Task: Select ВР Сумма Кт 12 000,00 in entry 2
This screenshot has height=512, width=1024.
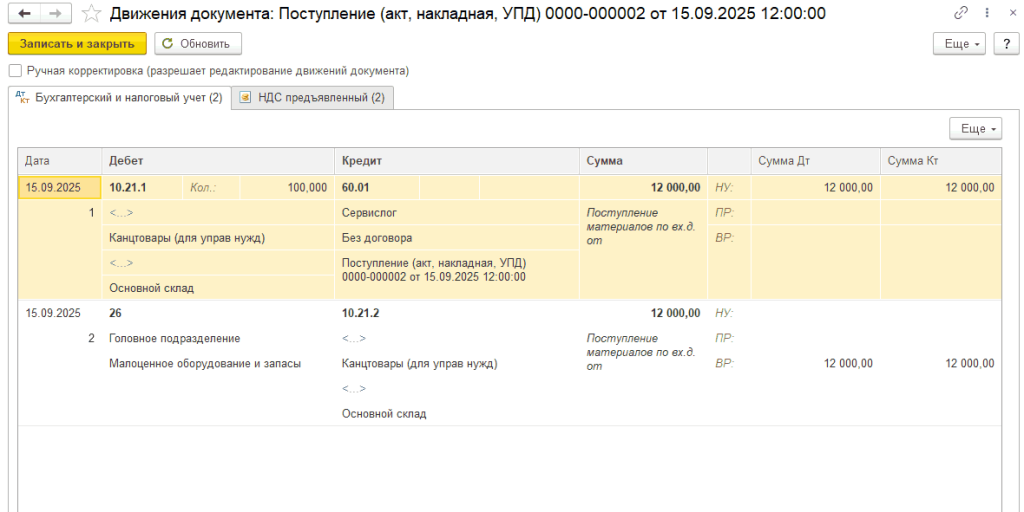Action: tap(940, 364)
